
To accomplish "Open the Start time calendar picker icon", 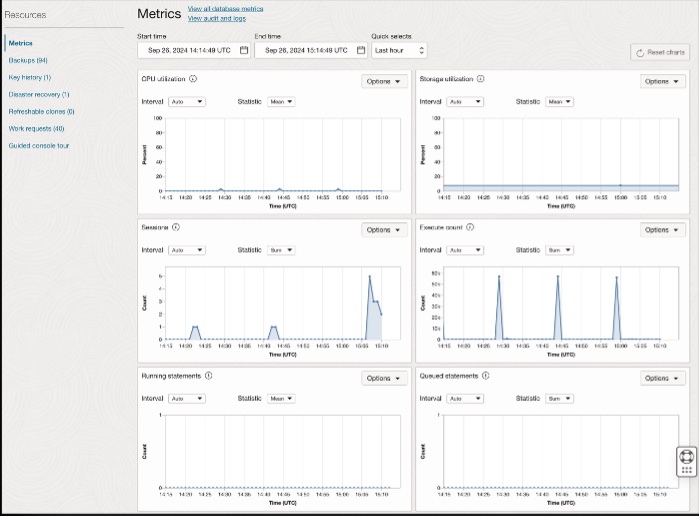I will [x=244, y=50].
